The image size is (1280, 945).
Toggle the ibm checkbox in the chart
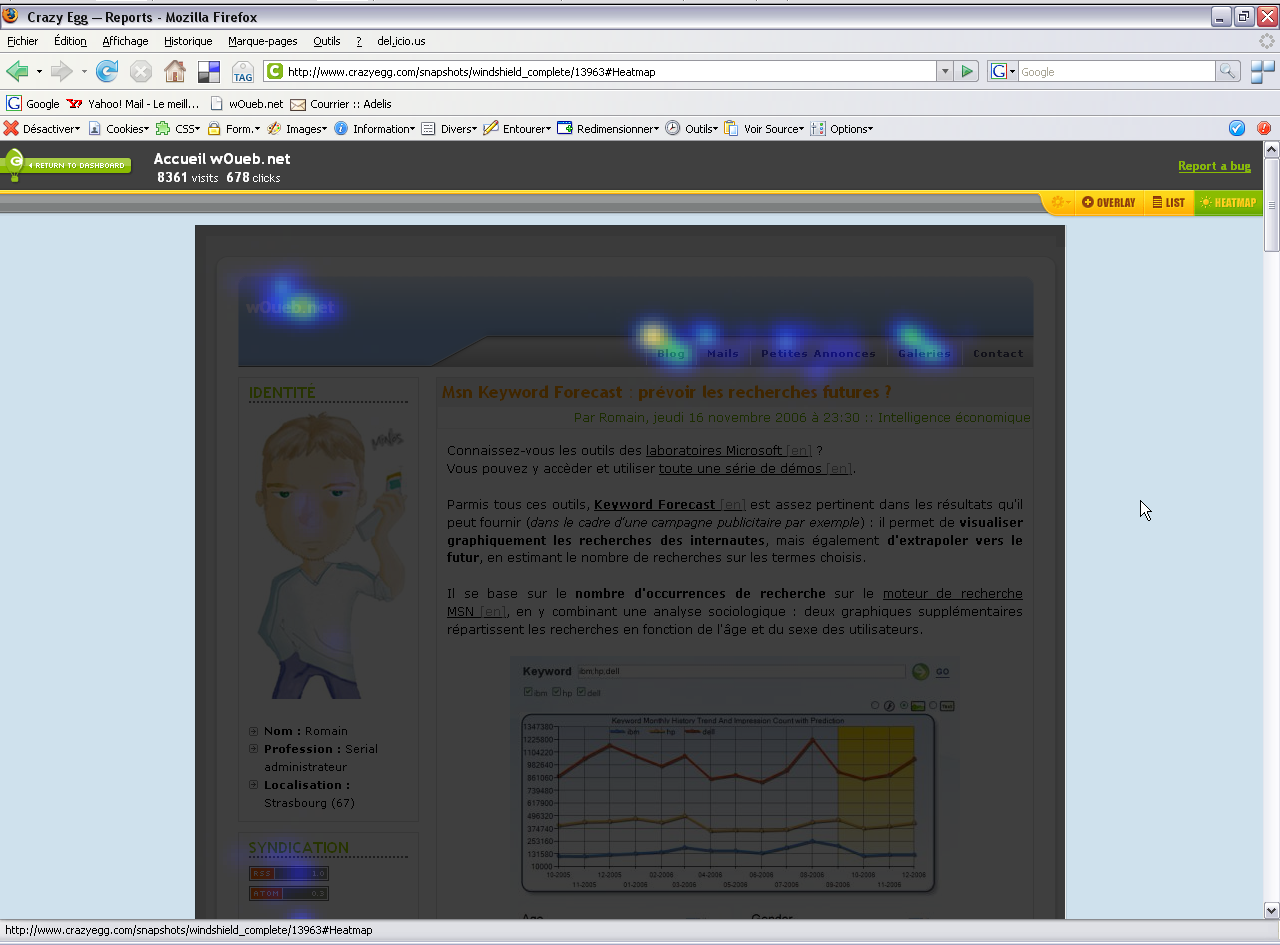click(528, 692)
